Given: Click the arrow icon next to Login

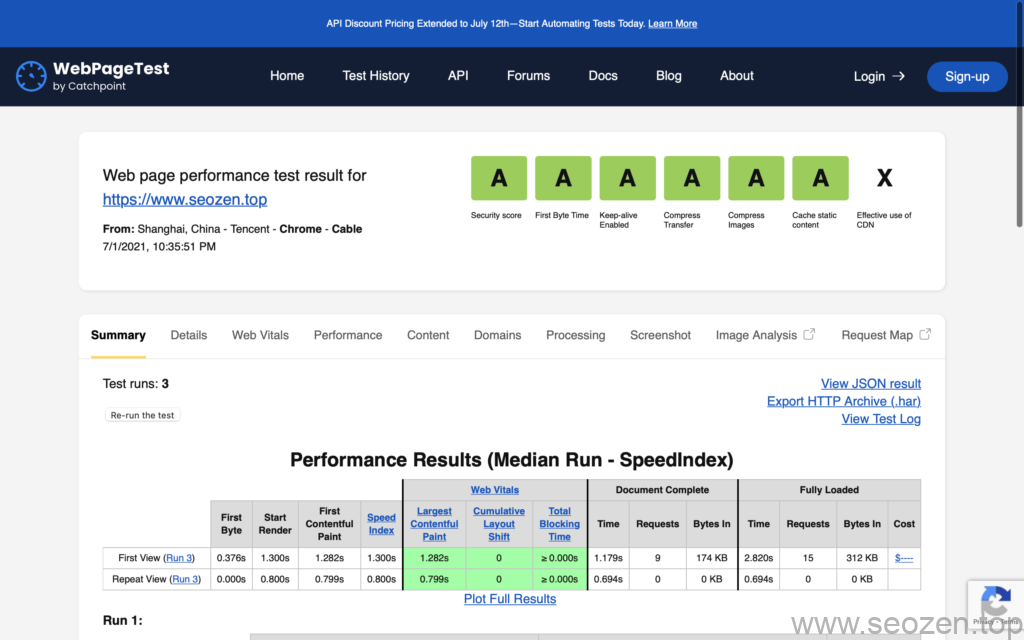Looking at the screenshot, I should [899, 76].
